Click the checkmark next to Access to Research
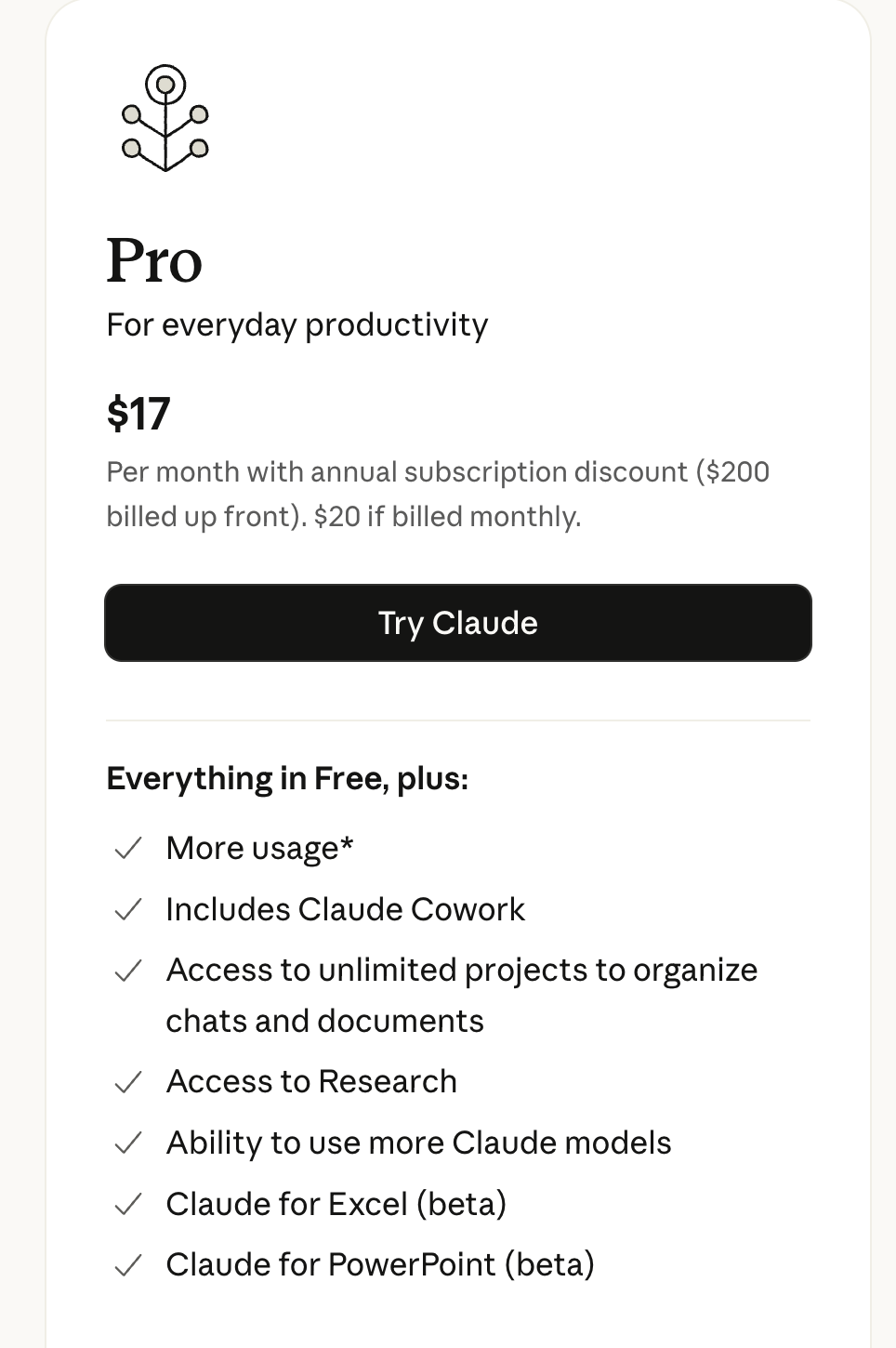The height and width of the screenshot is (1348, 896). pyautogui.click(x=127, y=1082)
